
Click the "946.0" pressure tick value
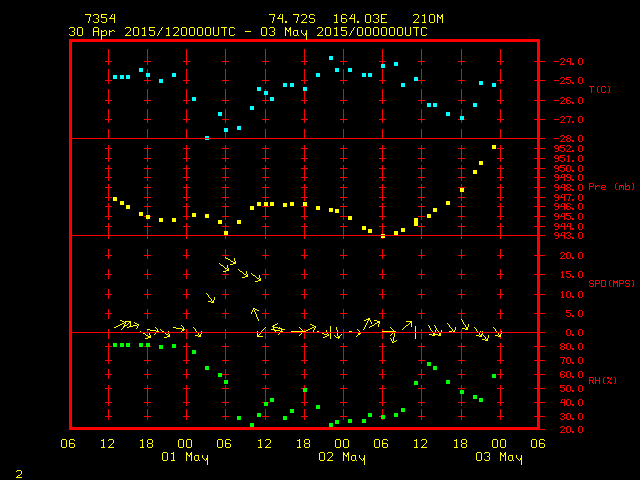568,207
